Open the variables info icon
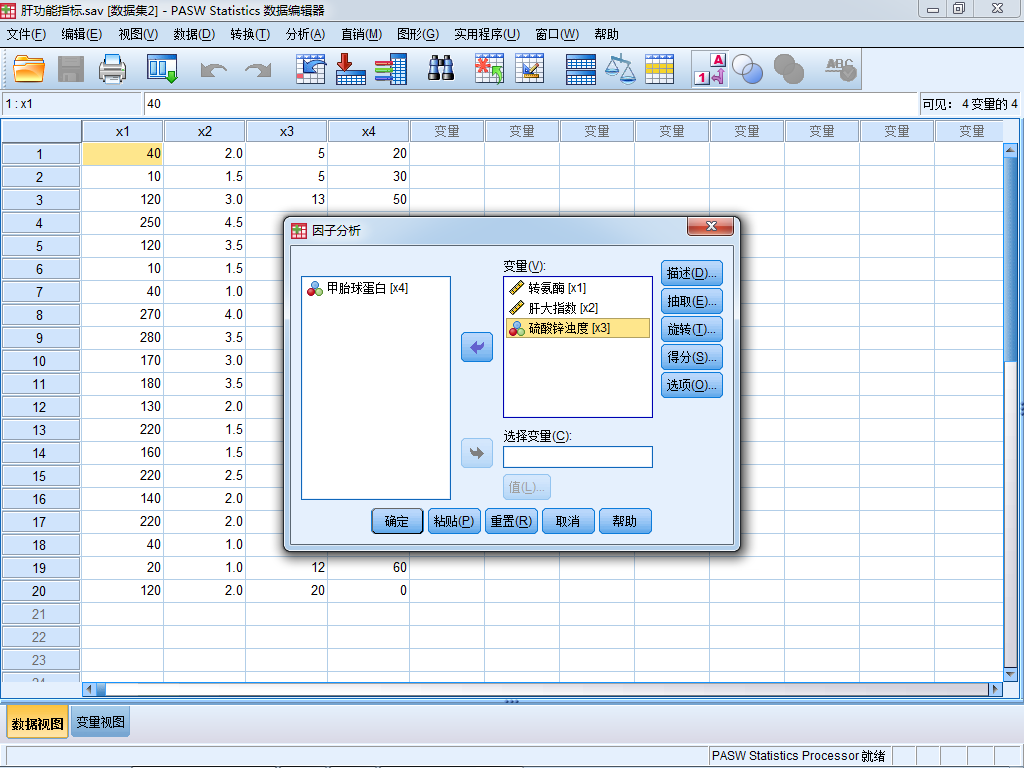 coord(391,69)
